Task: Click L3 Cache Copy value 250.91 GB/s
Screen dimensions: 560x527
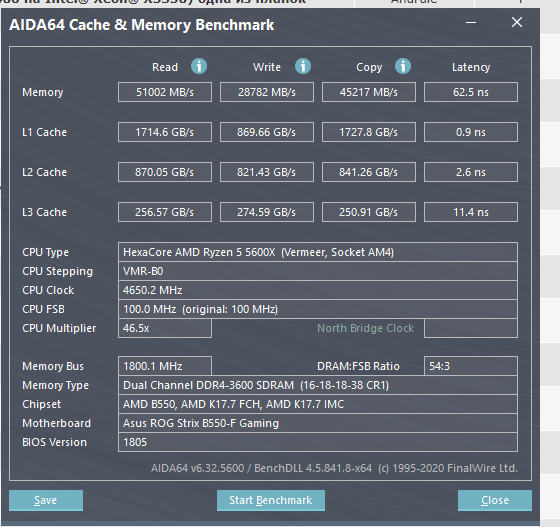Action: point(369,212)
